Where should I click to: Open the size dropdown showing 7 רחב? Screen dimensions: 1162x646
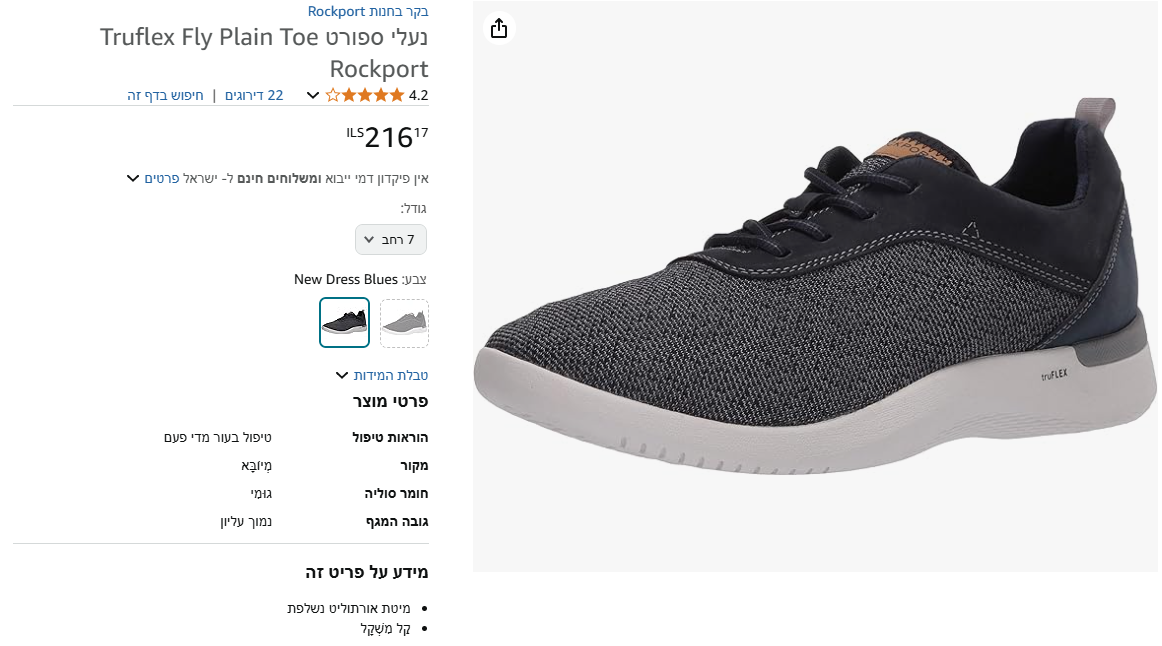coord(390,239)
